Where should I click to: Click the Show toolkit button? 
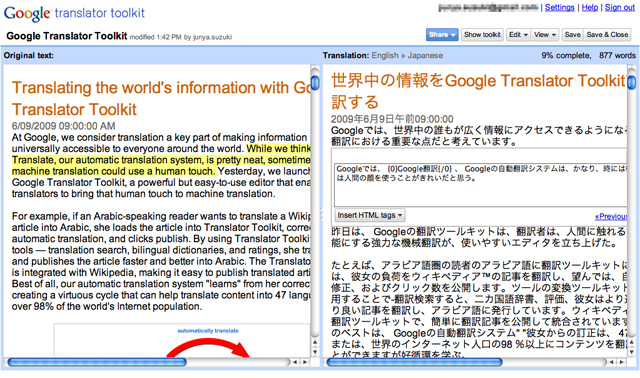482,35
